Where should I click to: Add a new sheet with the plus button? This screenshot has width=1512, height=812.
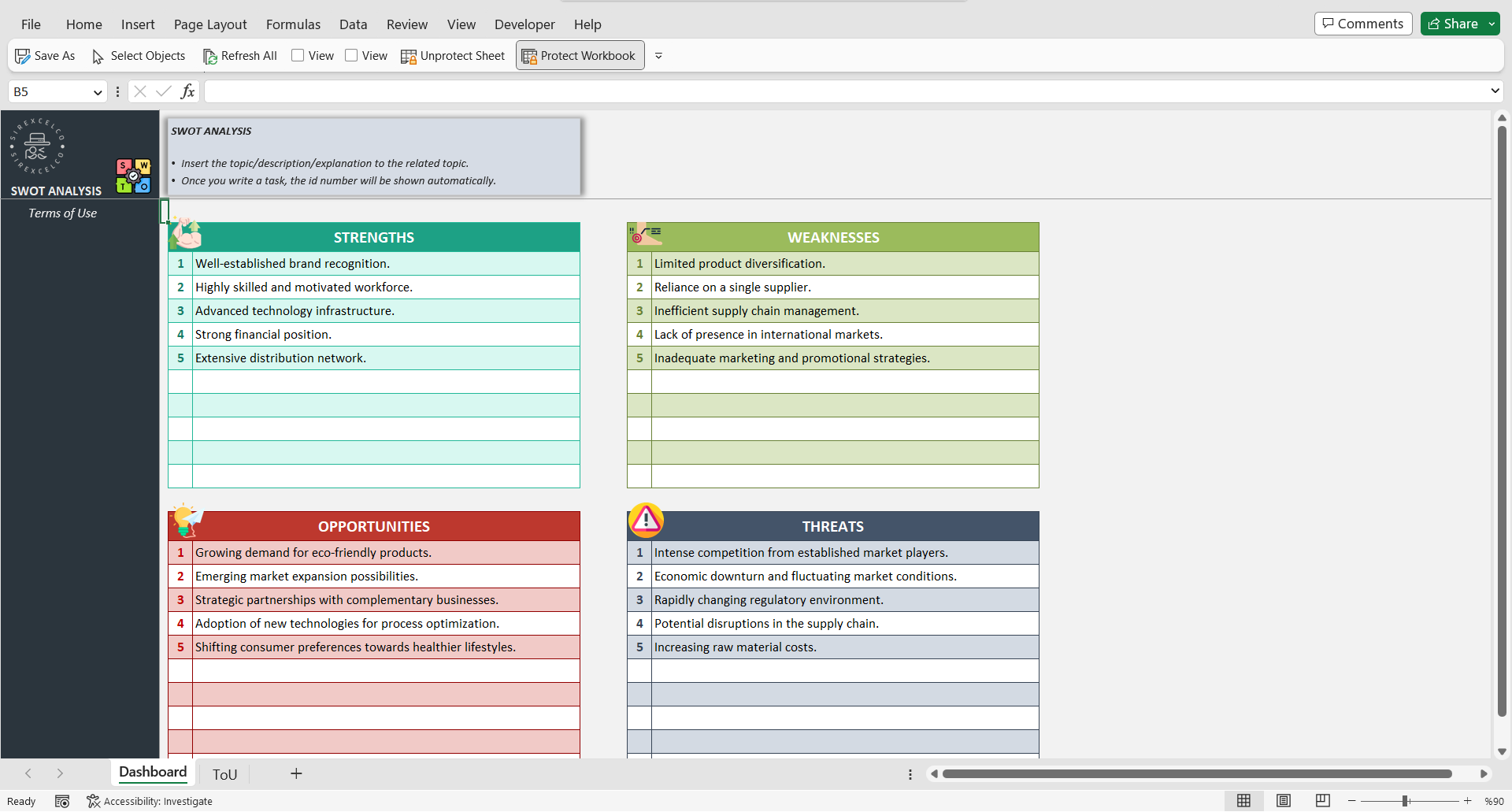tap(296, 773)
